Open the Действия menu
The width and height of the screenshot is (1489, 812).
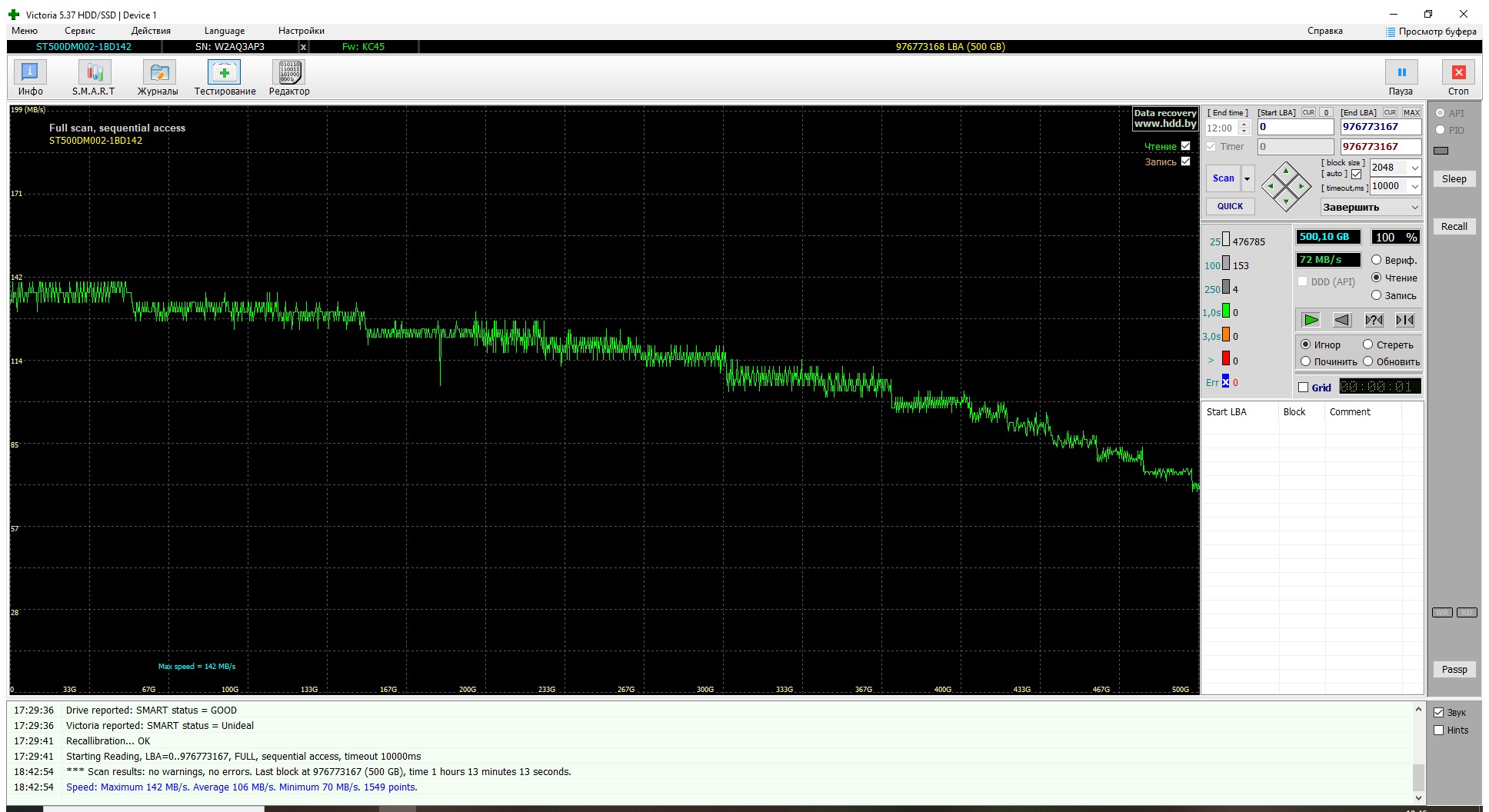(x=151, y=31)
